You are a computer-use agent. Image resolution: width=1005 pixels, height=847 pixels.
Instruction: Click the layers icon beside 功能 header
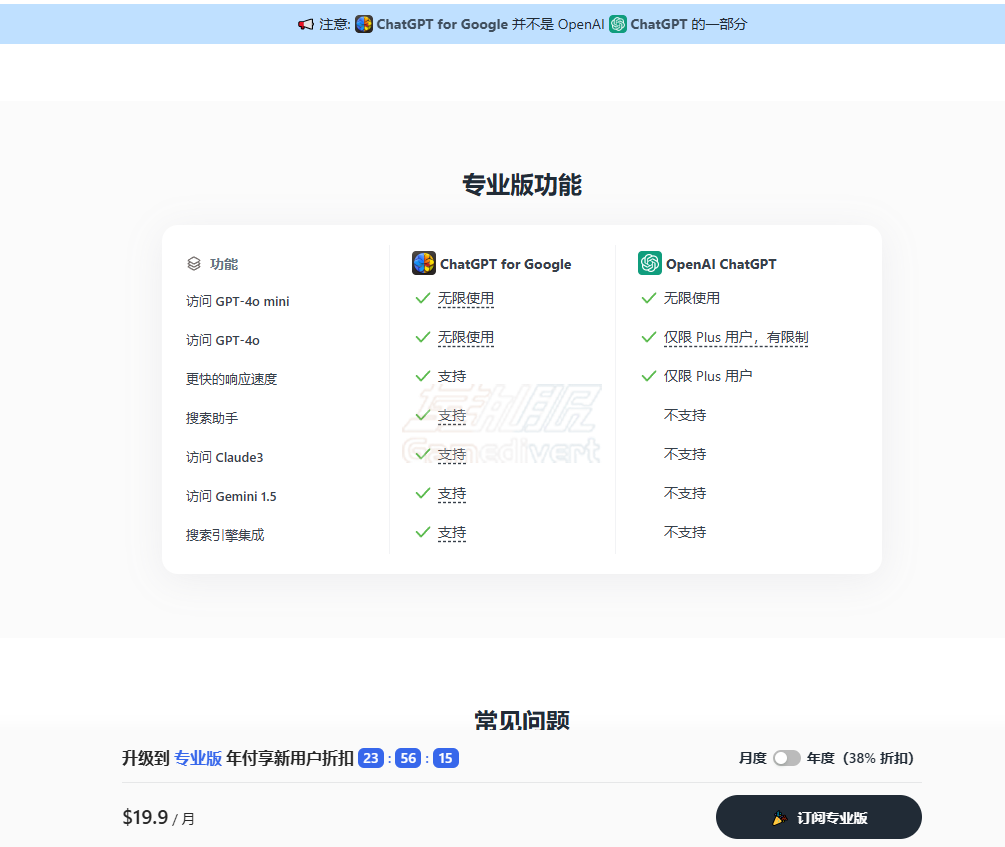194,264
